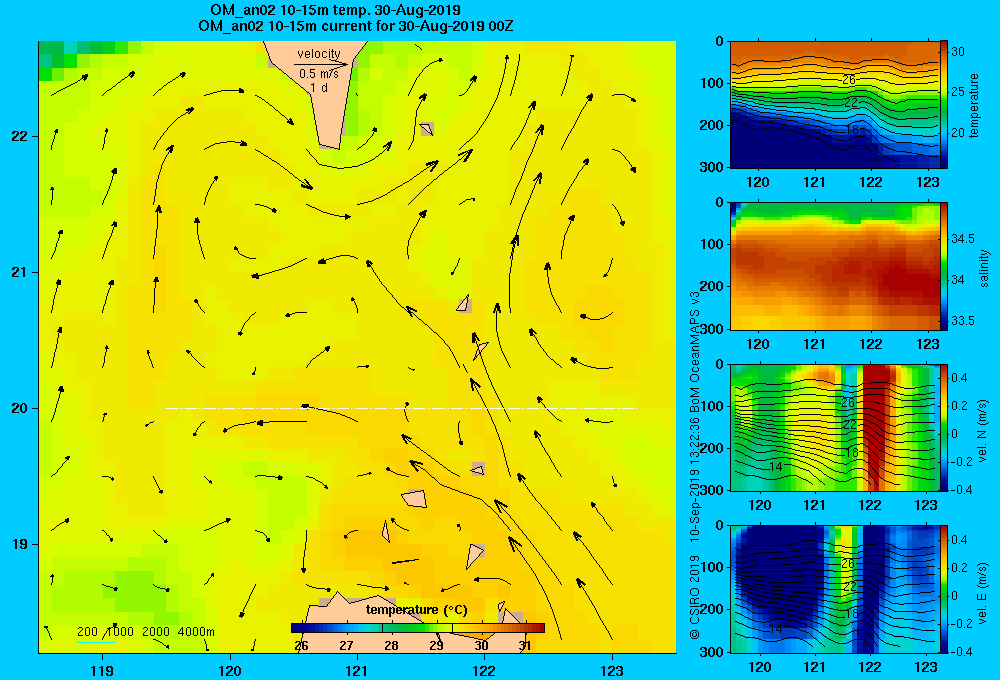
Task: Click the vel. E section's color bar
Action: [x=944, y=589]
